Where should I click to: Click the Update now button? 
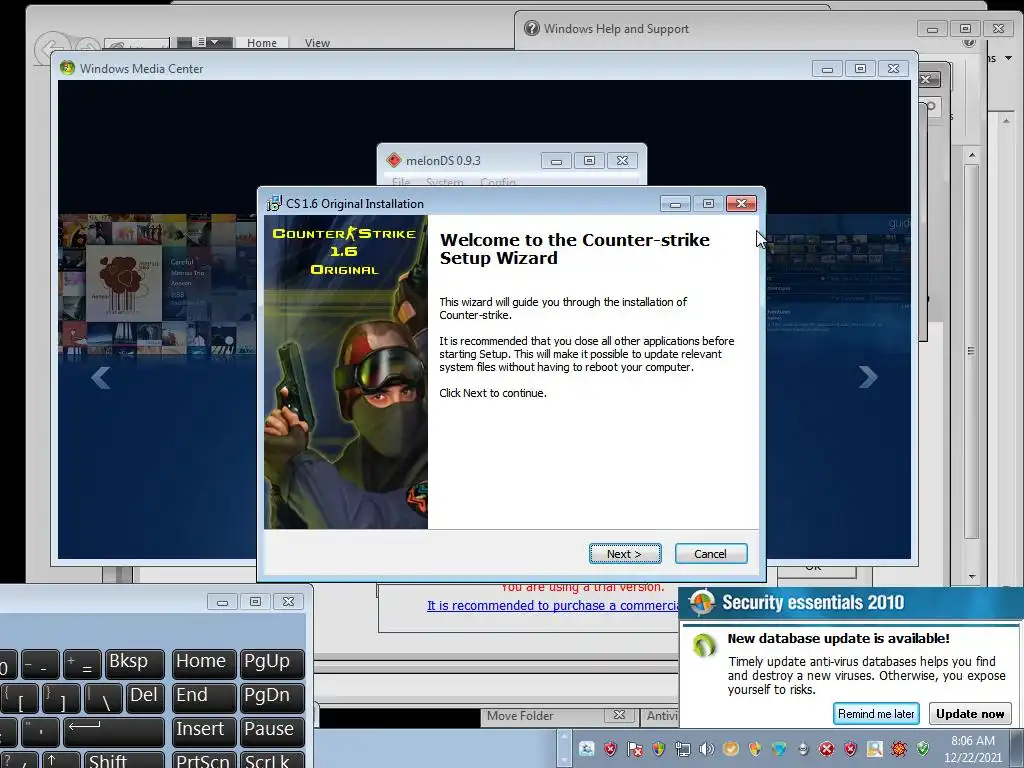[x=970, y=714]
